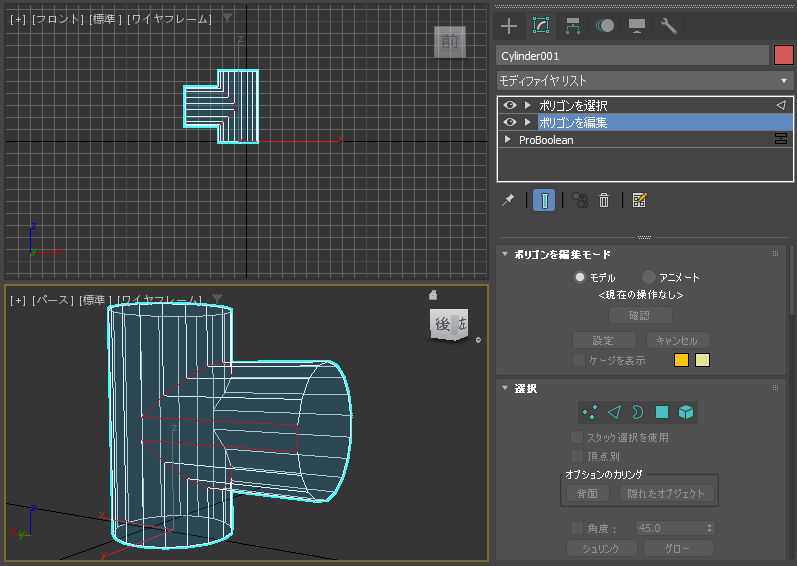Viewport: 797px width, 566px height.
Task: Open the [フロント] view label menu
Action: point(57,19)
